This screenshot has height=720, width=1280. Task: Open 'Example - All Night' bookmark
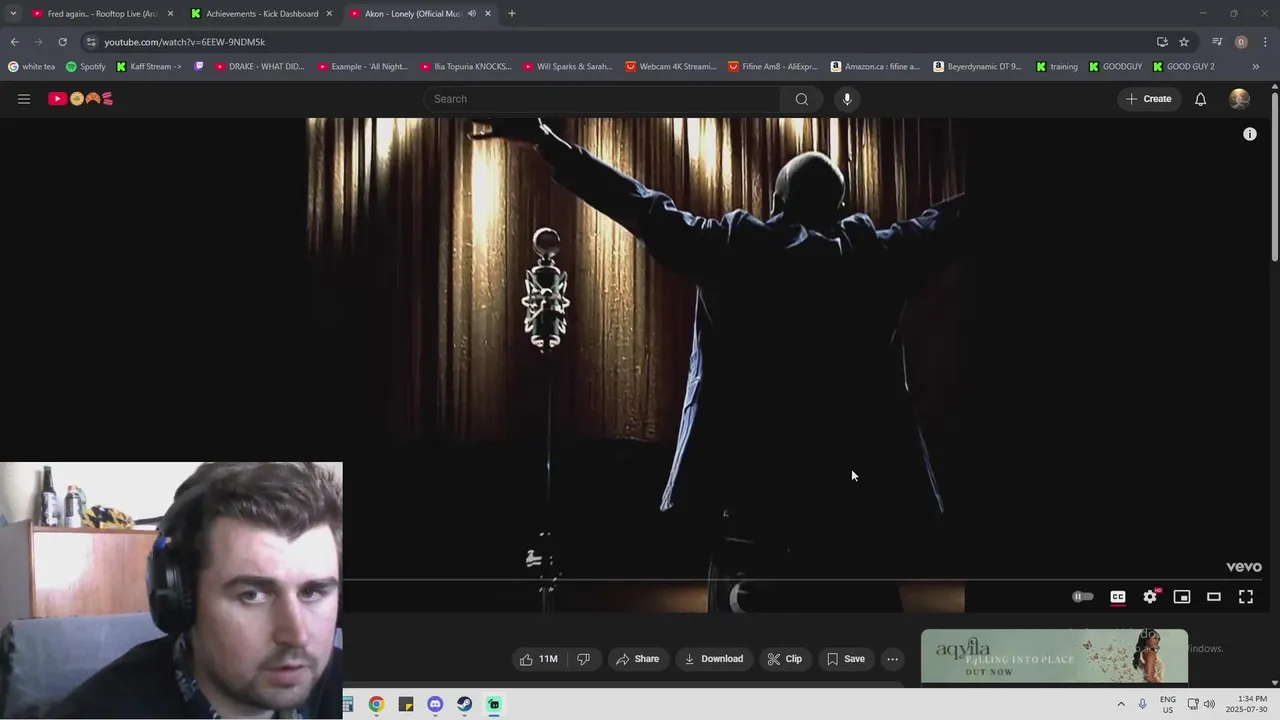point(363,67)
